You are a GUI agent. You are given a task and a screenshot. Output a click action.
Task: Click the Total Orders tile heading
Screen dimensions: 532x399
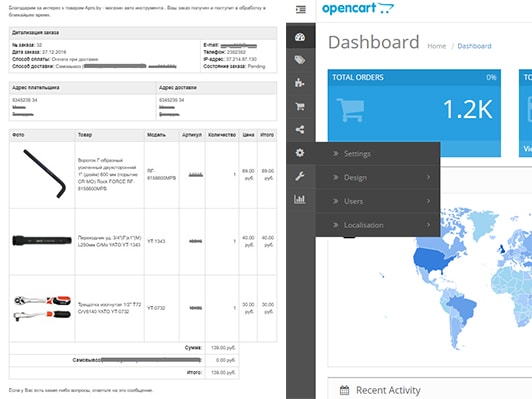358,77
